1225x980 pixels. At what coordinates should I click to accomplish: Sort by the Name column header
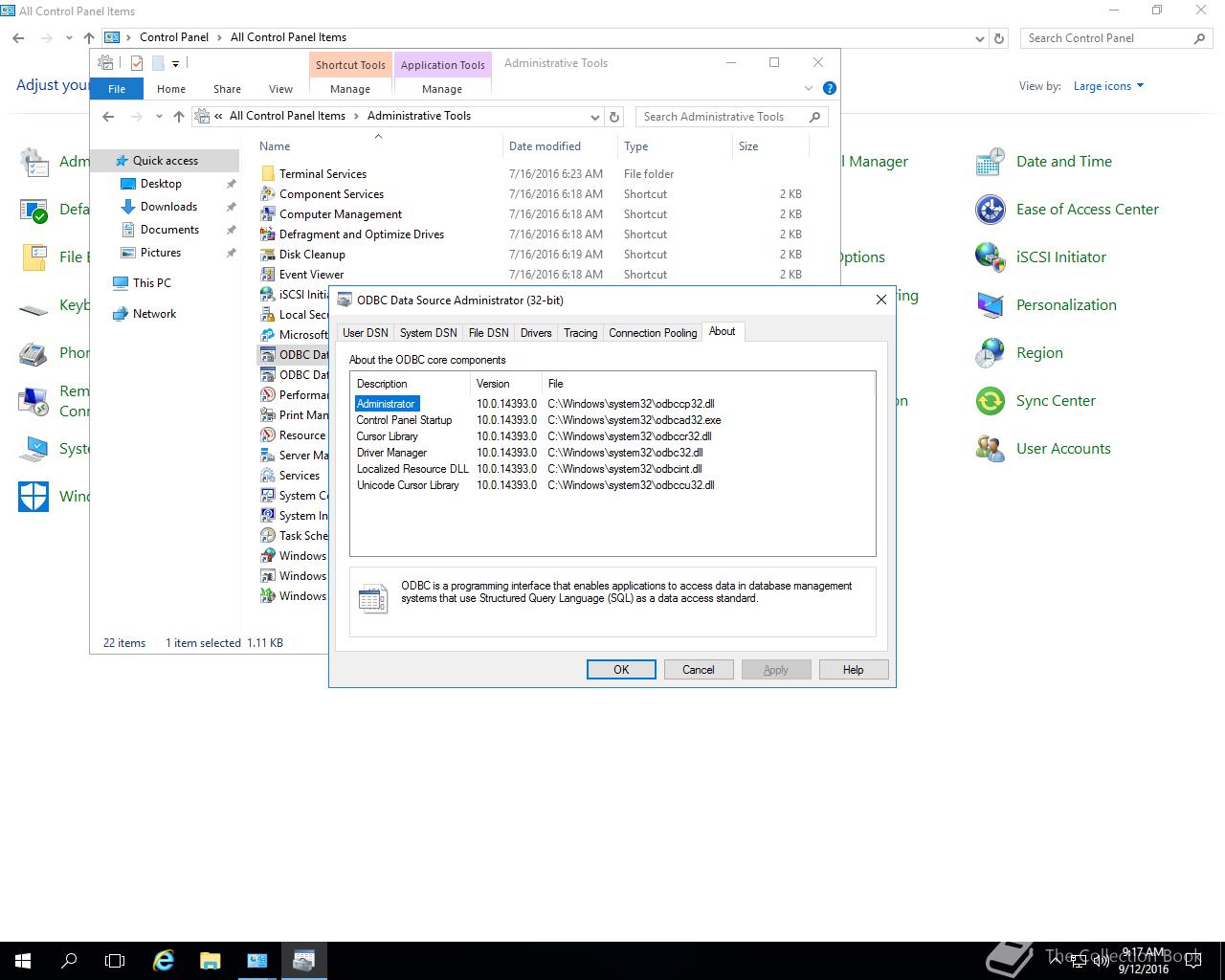tap(378, 146)
